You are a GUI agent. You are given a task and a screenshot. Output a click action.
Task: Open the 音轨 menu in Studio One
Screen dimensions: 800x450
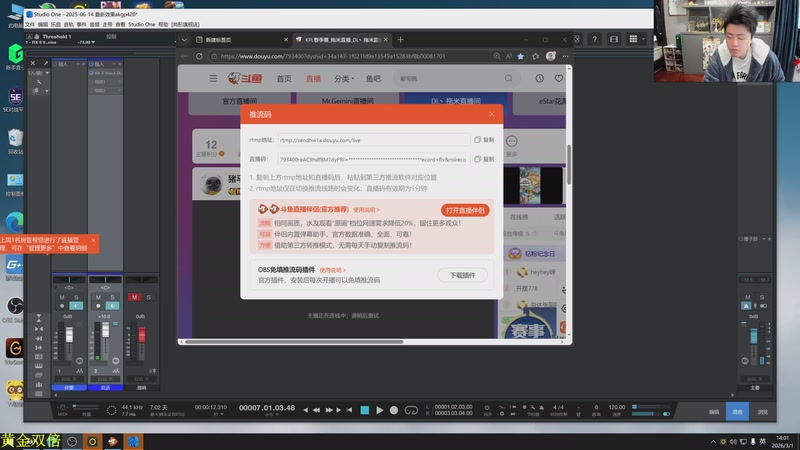68,24
